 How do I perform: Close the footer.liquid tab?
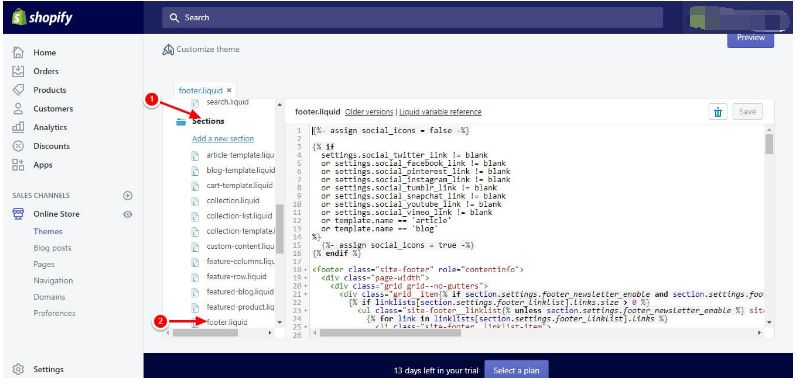(x=229, y=90)
